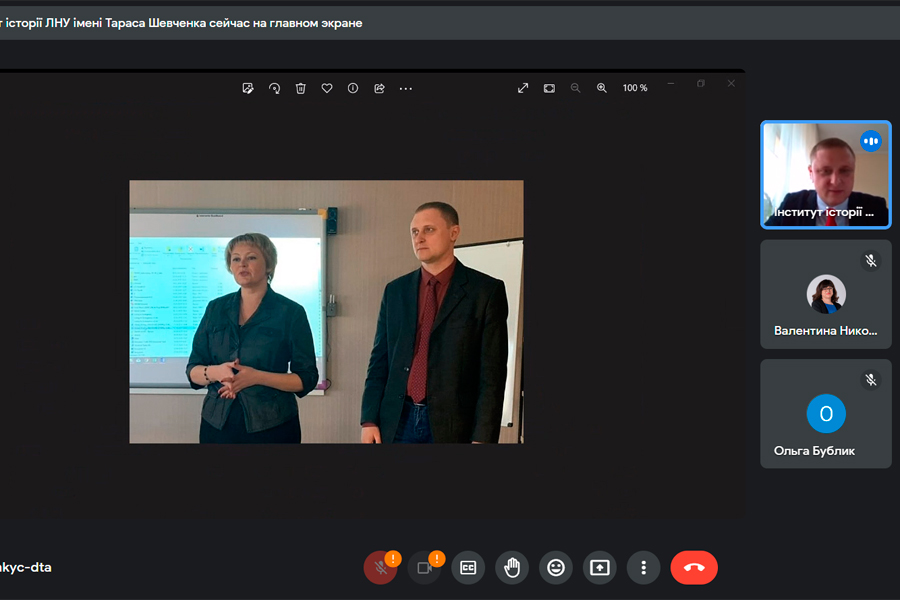Select the Ольга Бублик participant tile
The image size is (900, 600).
click(826, 414)
